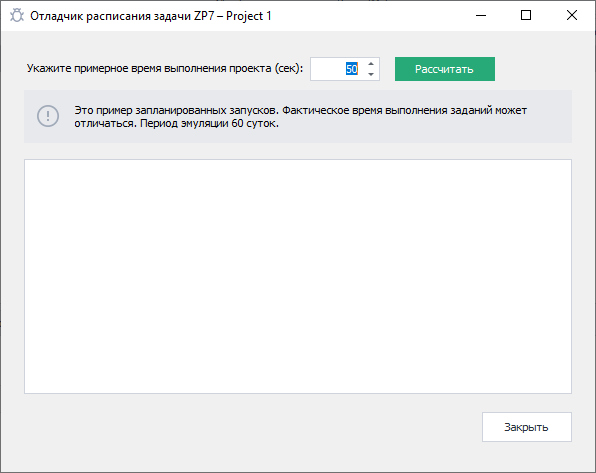Click the highlighted value 50 in the field
The image size is (596, 473).
click(352, 69)
